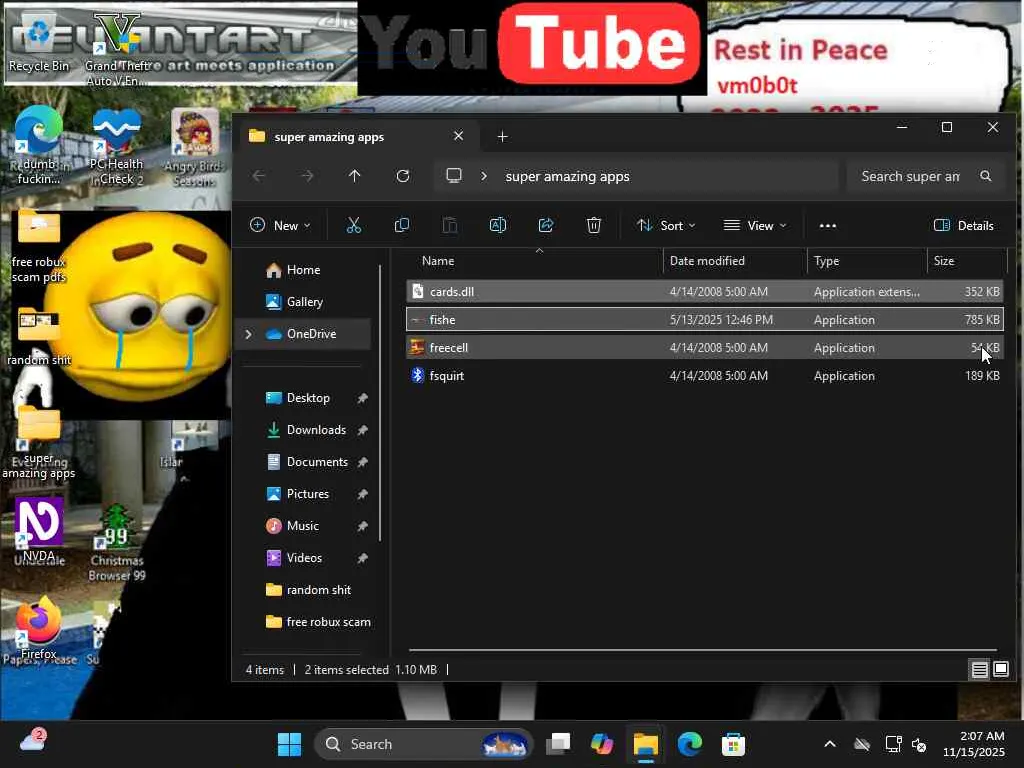Click the Share icon in toolbar
Viewport: 1024px width, 768px height.
[x=546, y=225]
